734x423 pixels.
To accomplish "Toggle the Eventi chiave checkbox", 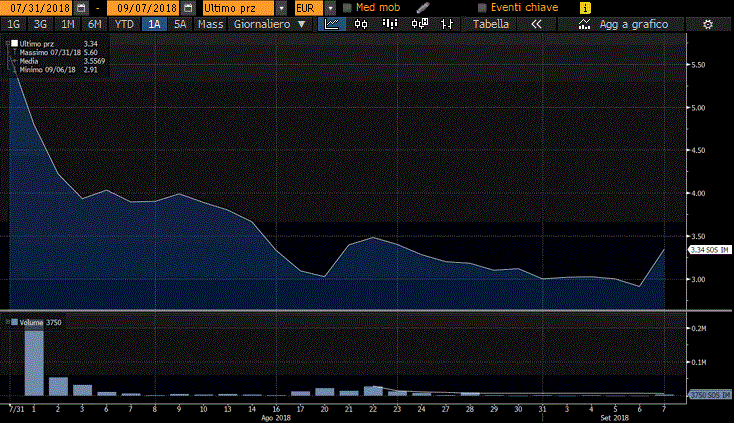I will [481, 7].
